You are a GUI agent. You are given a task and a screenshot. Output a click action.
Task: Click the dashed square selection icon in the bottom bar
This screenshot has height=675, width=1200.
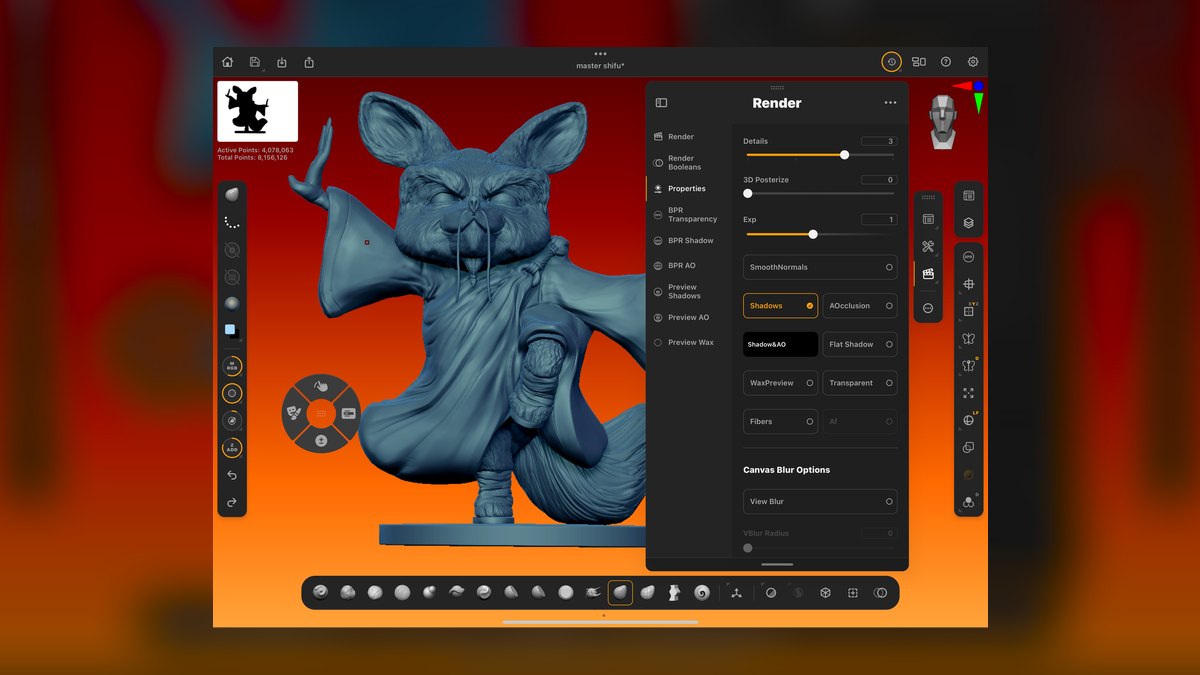pos(853,593)
